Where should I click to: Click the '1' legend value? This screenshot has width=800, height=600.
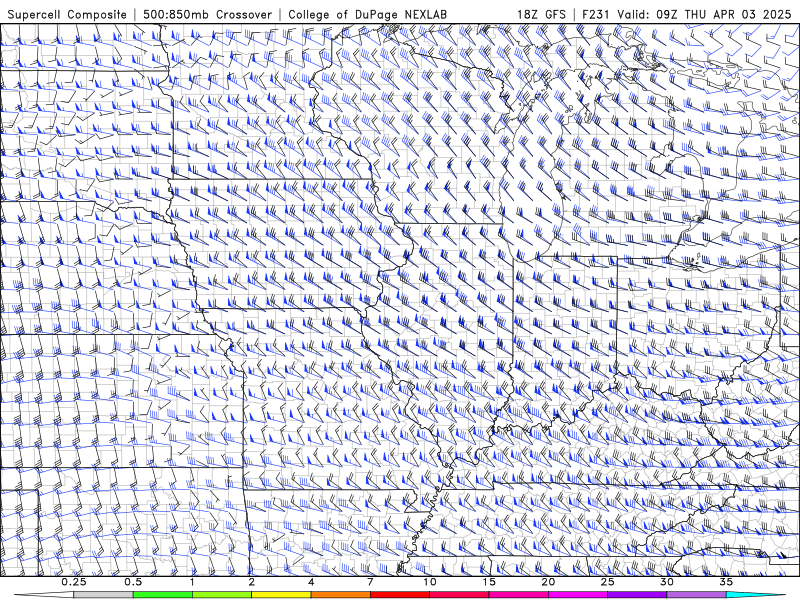(192, 582)
